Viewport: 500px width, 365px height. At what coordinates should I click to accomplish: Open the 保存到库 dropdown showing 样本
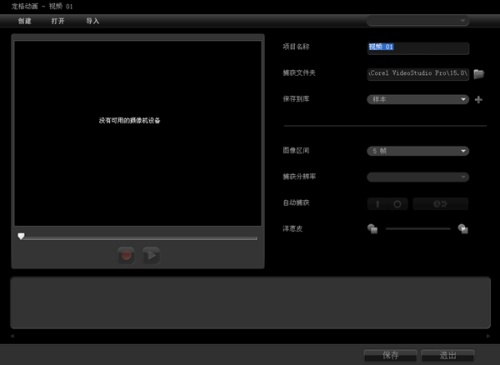coord(418,99)
